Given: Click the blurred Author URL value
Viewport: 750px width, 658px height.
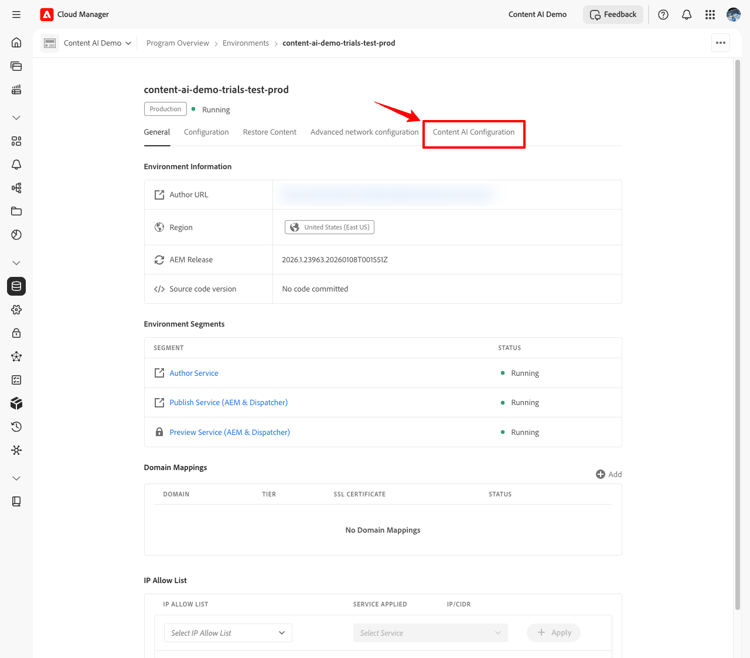Looking at the screenshot, I should tap(387, 195).
